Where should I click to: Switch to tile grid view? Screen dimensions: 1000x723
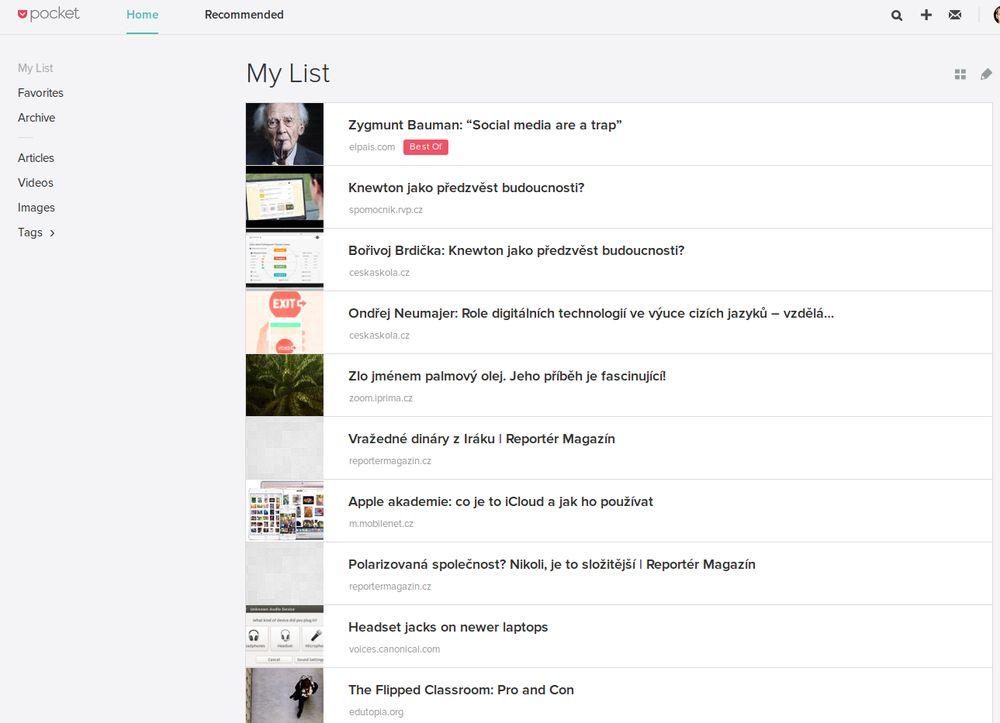(x=960, y=75)
